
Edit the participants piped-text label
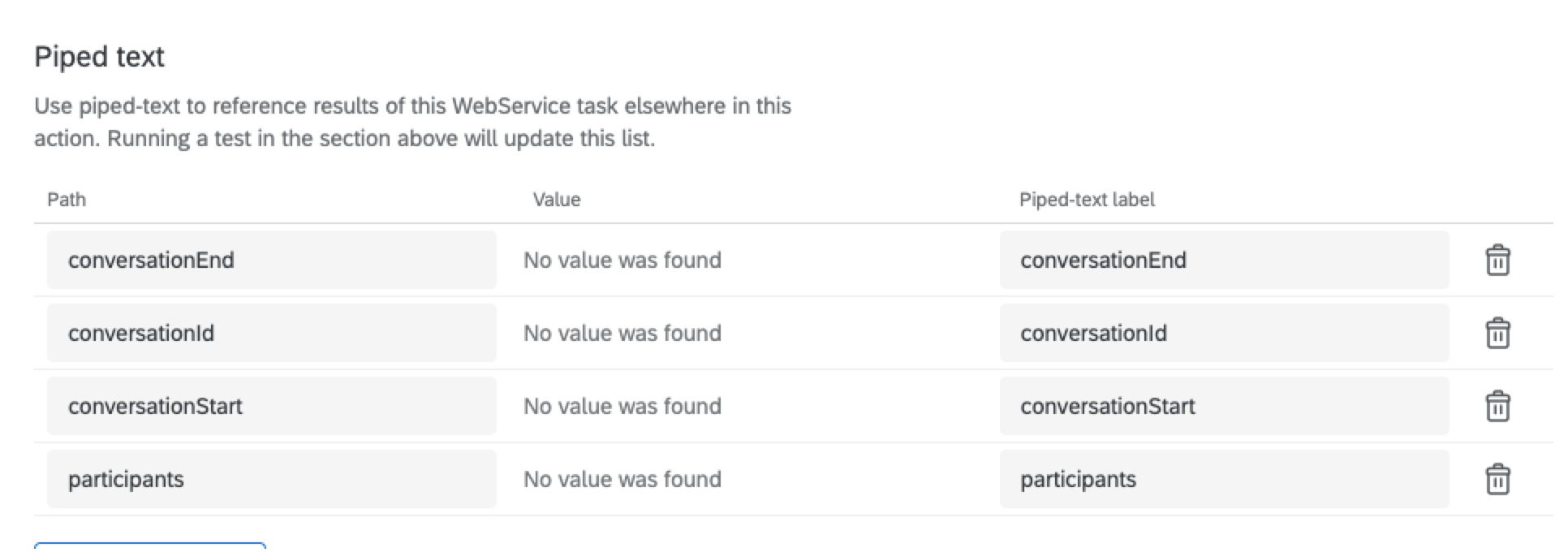[1226, 479]
